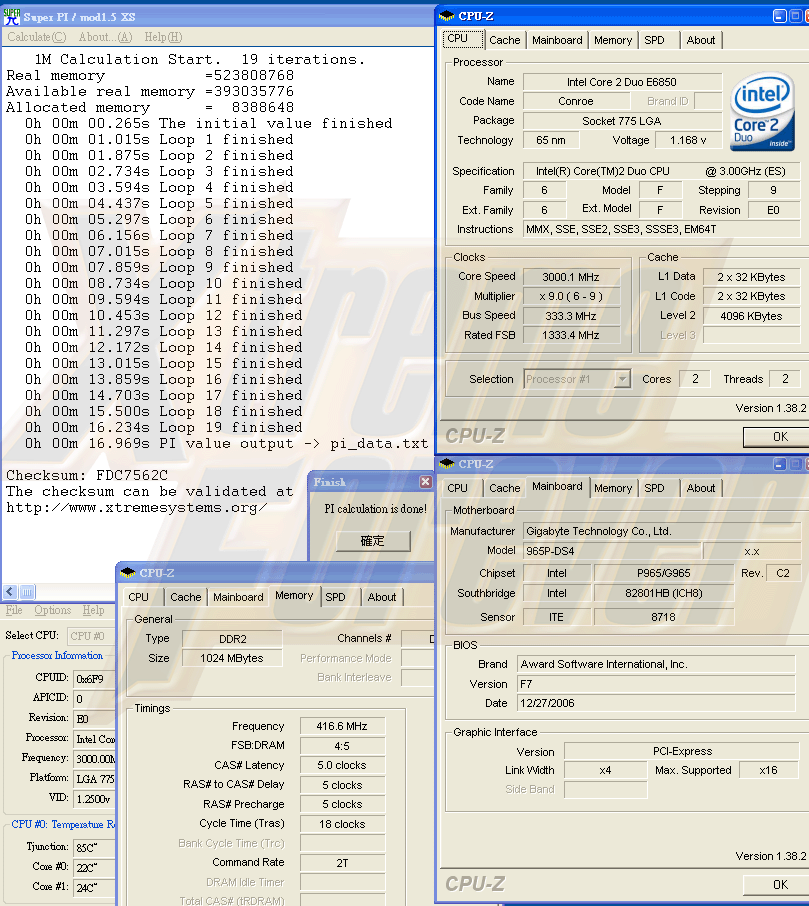Image resolution: width=809 pixels, height=906 pixels.
Task: Open the Options menu beside File
Action: [x=53, y=610]
